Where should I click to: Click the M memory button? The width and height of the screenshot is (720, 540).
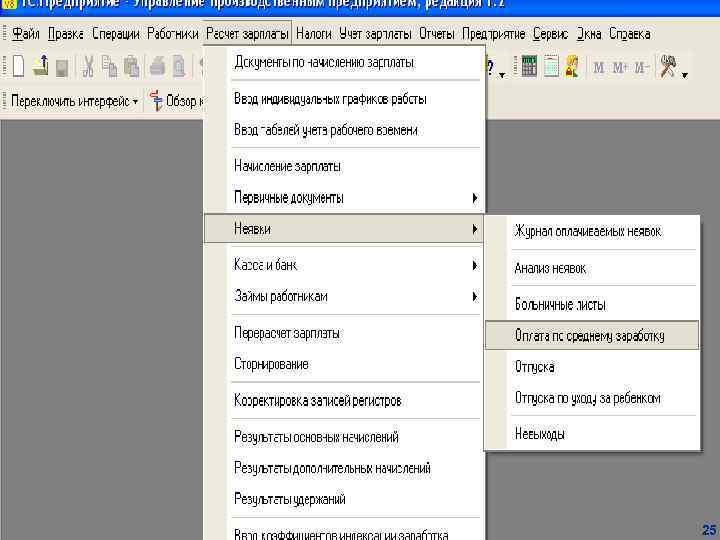click(599, 68)
